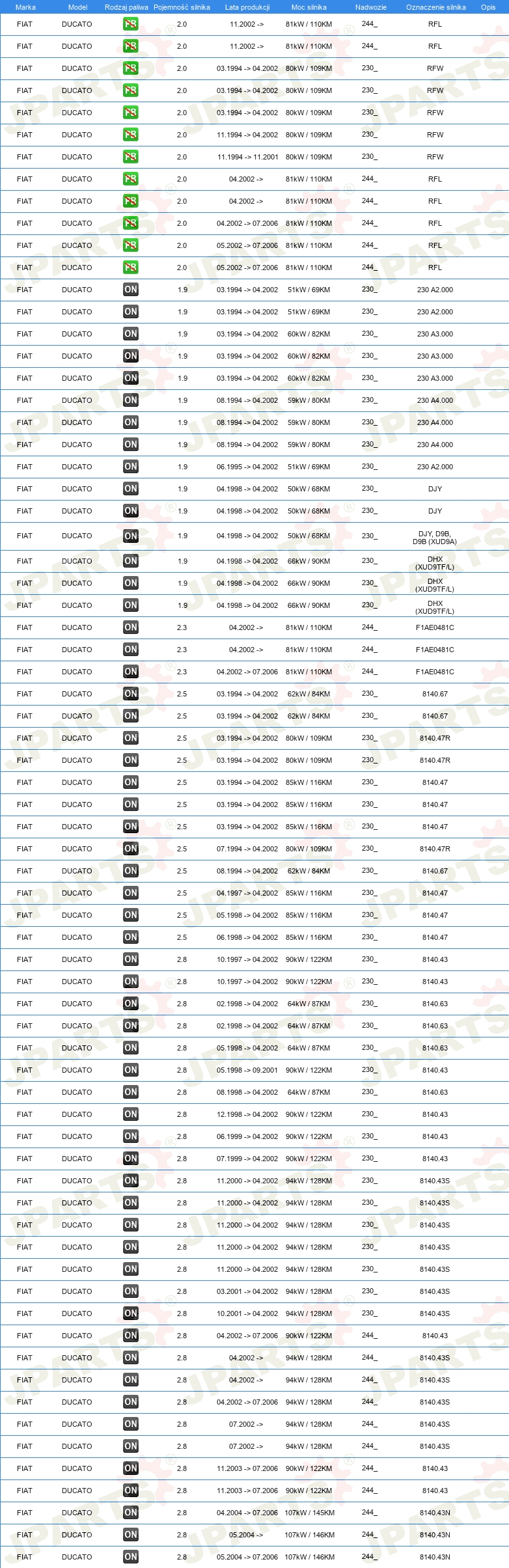Click the ON icon in the 03.2001 row

pyautogui.click(x=131, y=1291)
